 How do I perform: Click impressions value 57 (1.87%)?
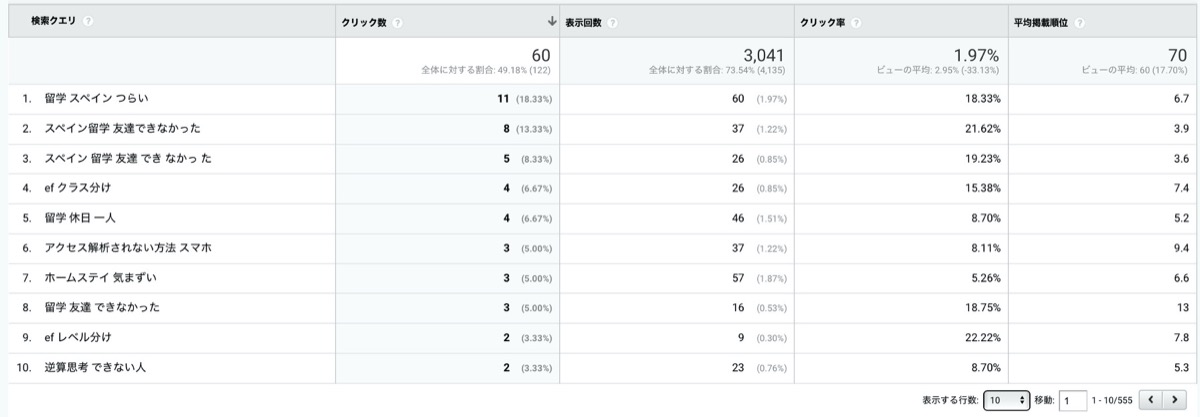pyautogui.click(x=760, y=278)
